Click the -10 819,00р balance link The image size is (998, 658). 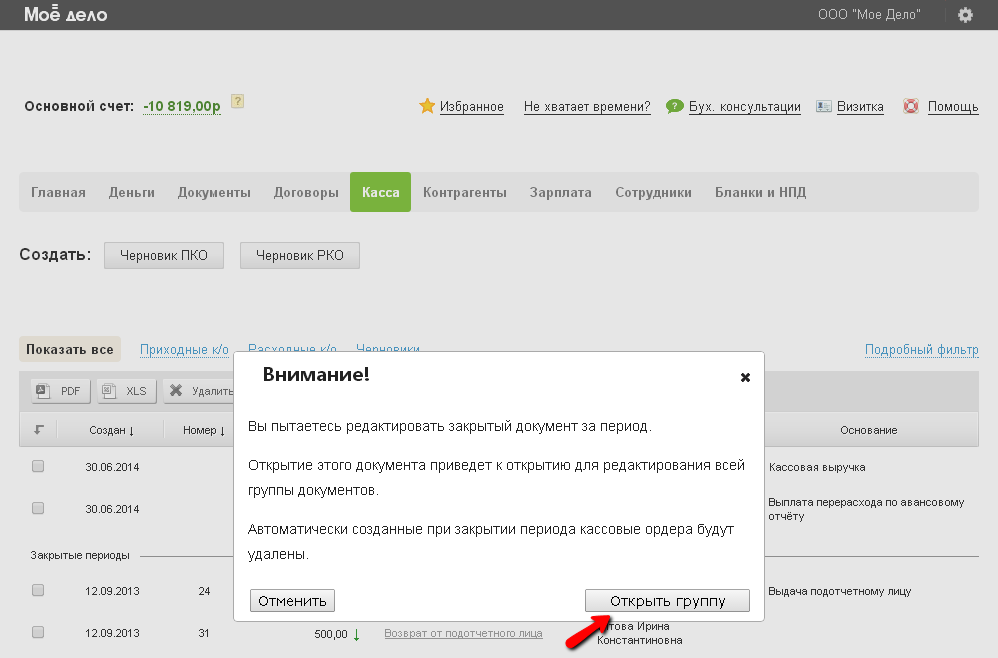(181, 106)
